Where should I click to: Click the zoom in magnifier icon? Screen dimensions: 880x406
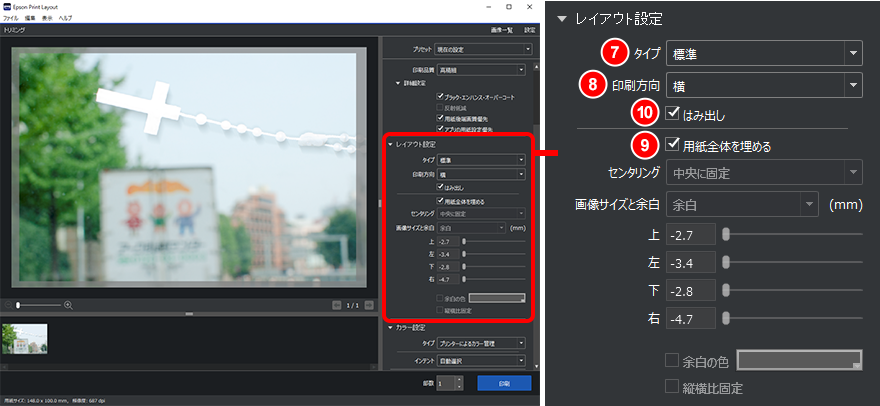coord(68,304)
